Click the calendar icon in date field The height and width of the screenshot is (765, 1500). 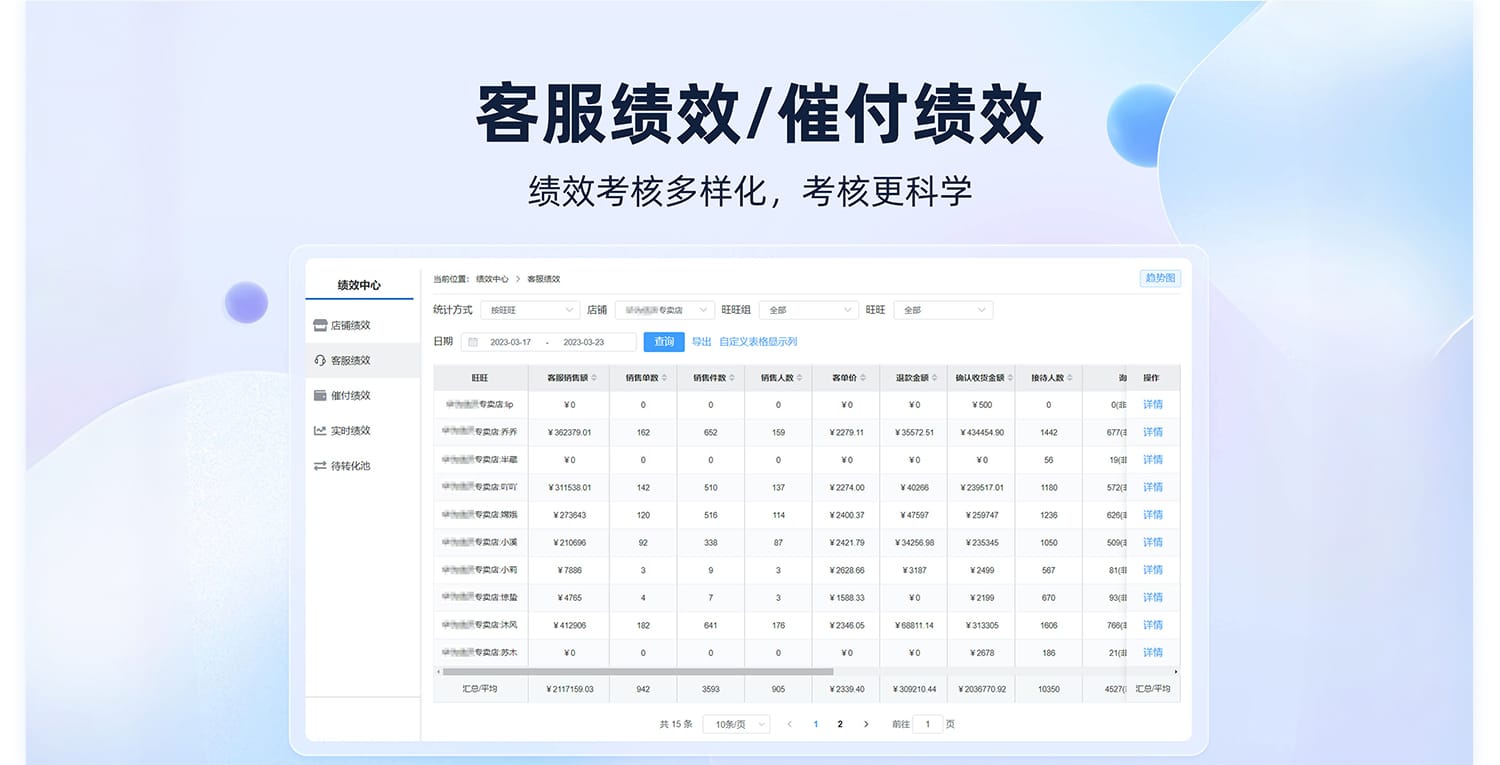coord(473,342)
